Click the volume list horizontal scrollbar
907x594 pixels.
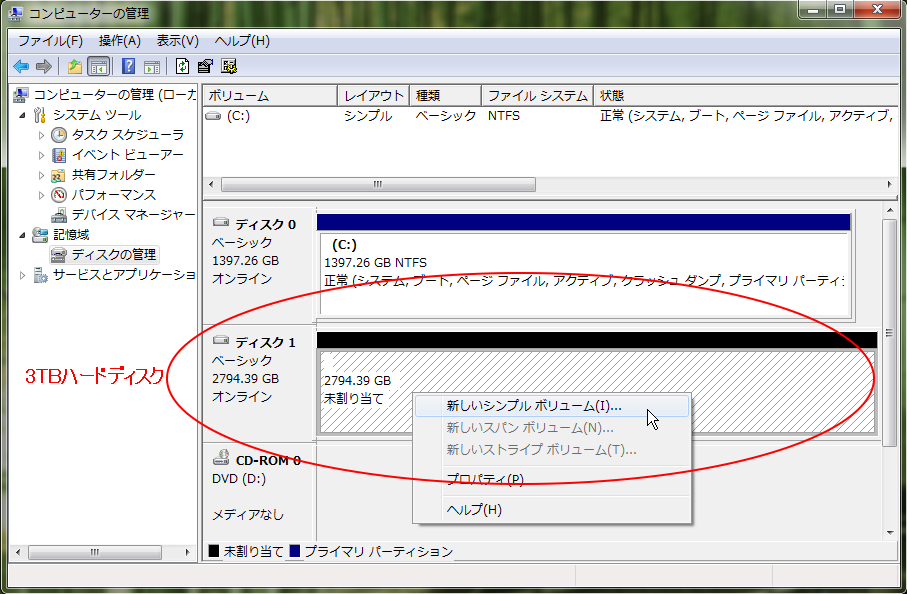(377, 185)
